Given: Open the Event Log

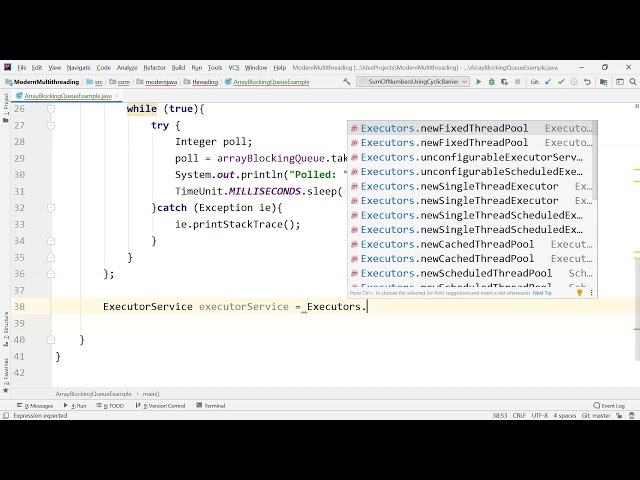Looking at the screenshot, I should pos(609,406).
